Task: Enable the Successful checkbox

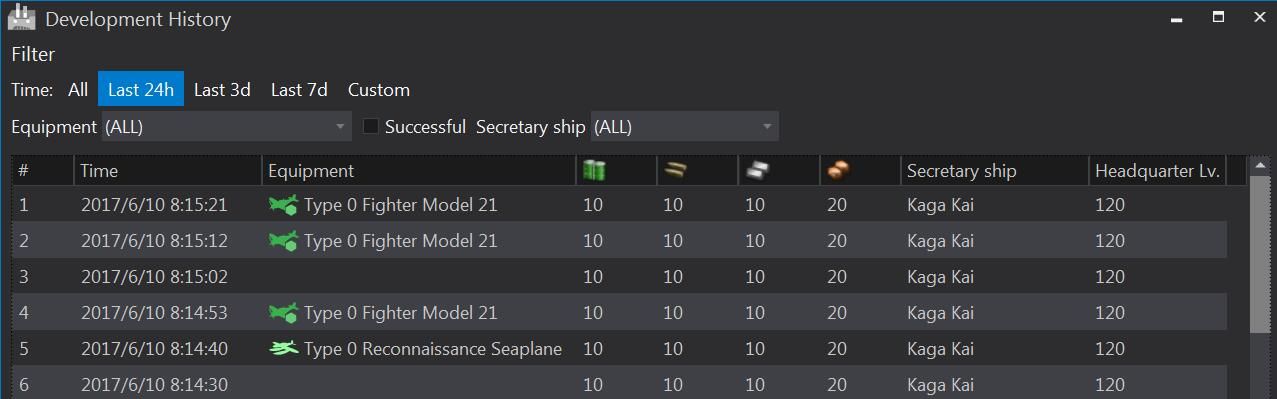Action: coord(370,127)
